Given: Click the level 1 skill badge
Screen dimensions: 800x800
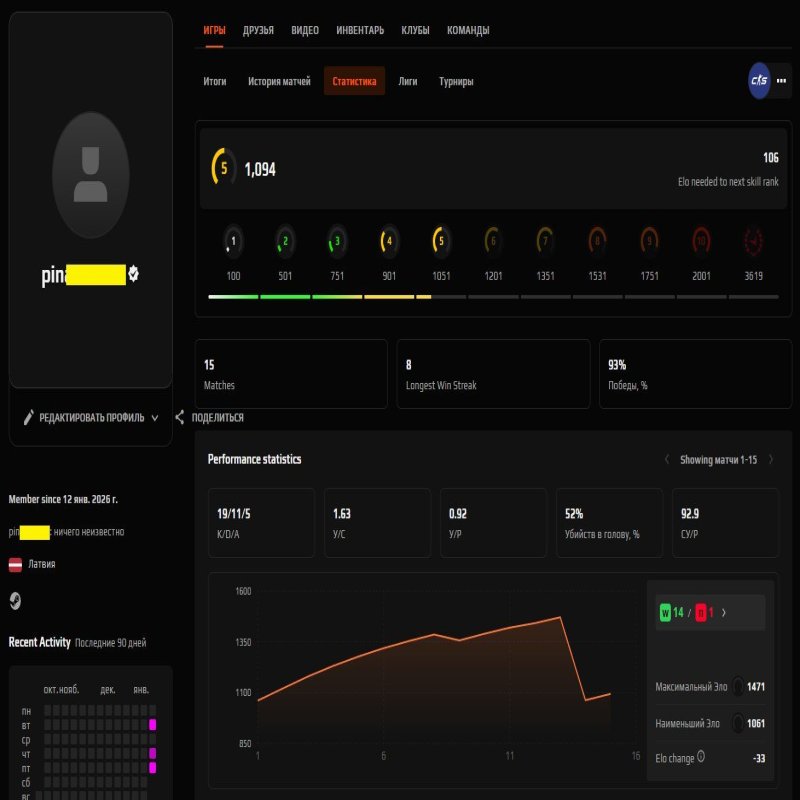Looking at the screenshot, I should [231, 242].
